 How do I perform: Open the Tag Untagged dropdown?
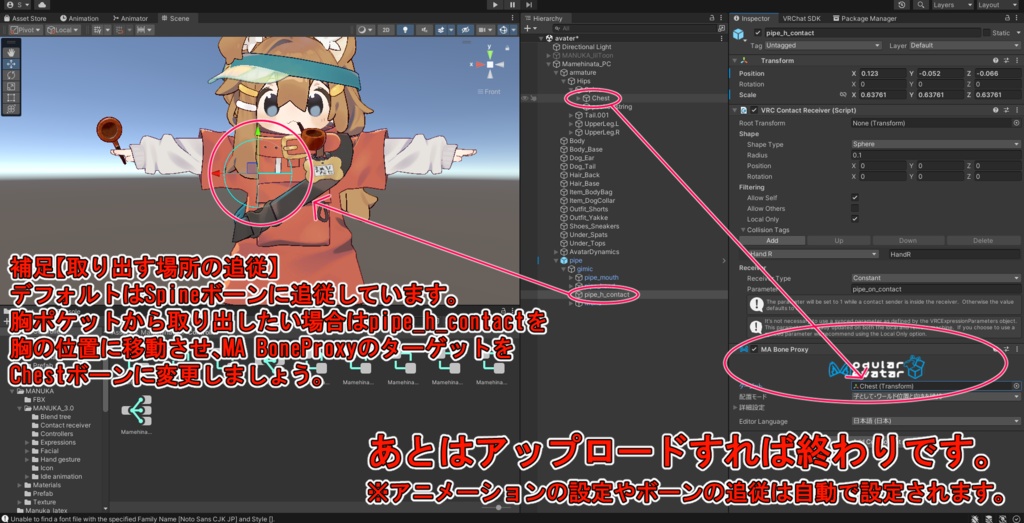coord(823,46)
